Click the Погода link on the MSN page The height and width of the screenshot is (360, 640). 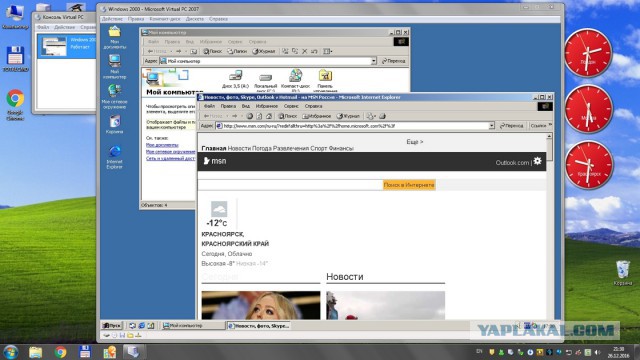coord(262,149)
